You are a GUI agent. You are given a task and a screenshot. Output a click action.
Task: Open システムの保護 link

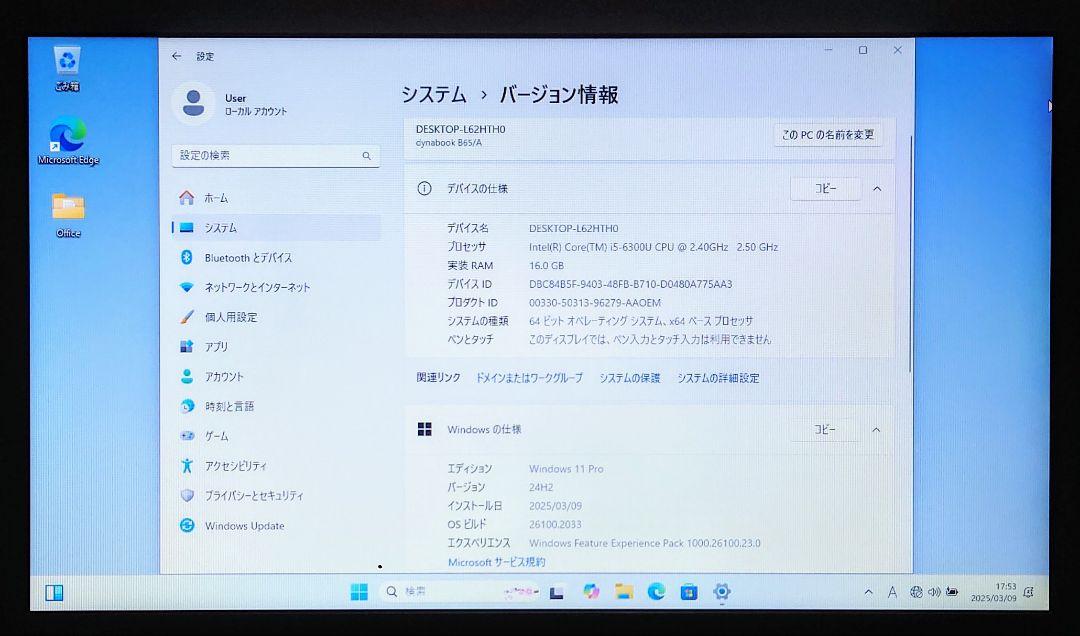[630, 378]
